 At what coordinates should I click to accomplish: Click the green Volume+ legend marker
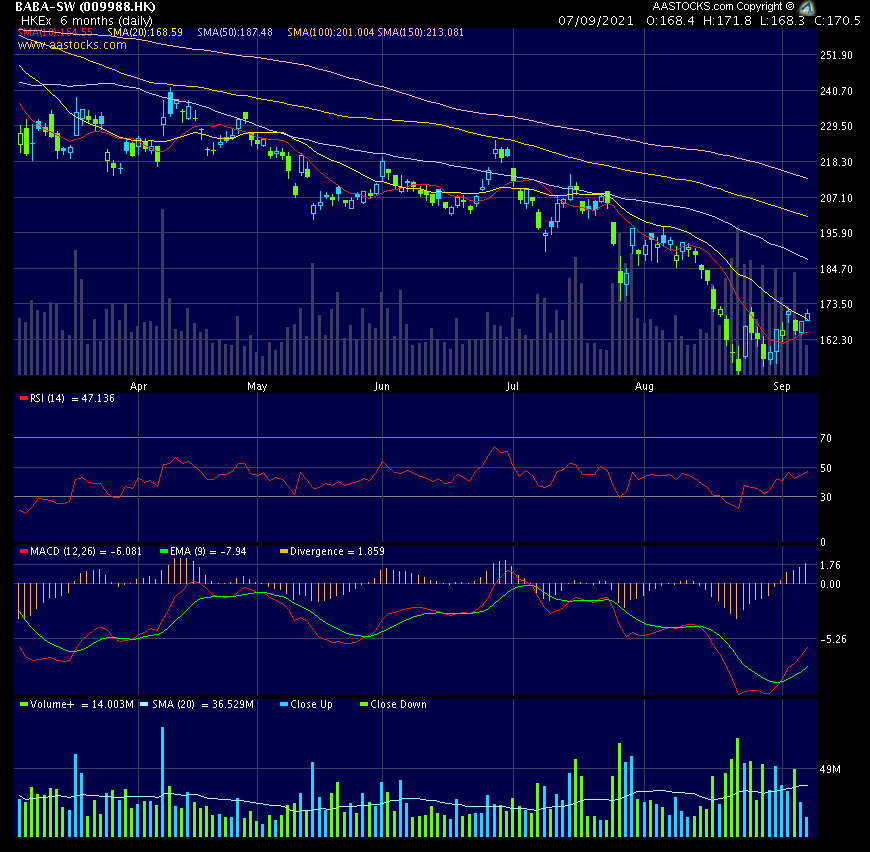[24, 704]
